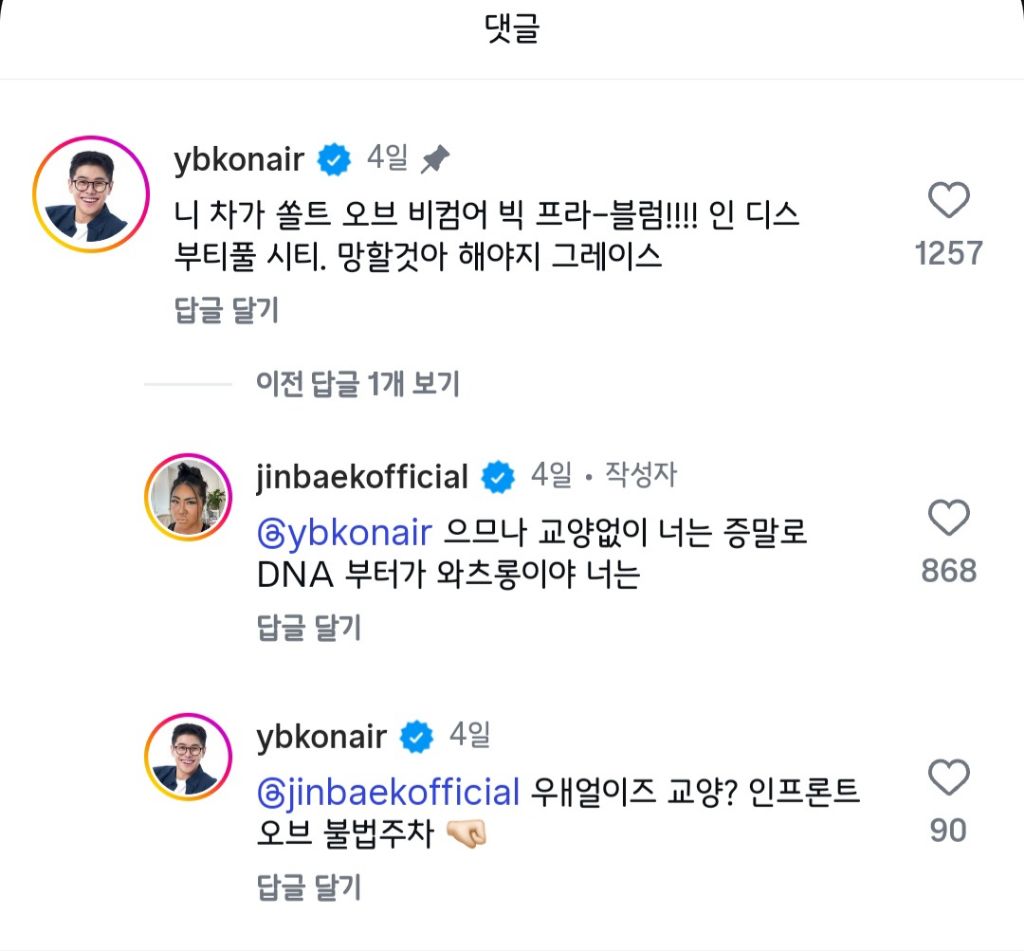The image size is (1024, 951).
Task: Like ybkonair's pinned comment heart icon
Action: (x=951, y=200)
